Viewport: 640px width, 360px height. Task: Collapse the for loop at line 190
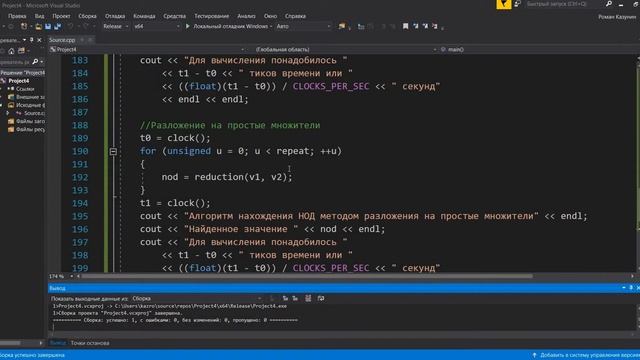tap(113, 151)
